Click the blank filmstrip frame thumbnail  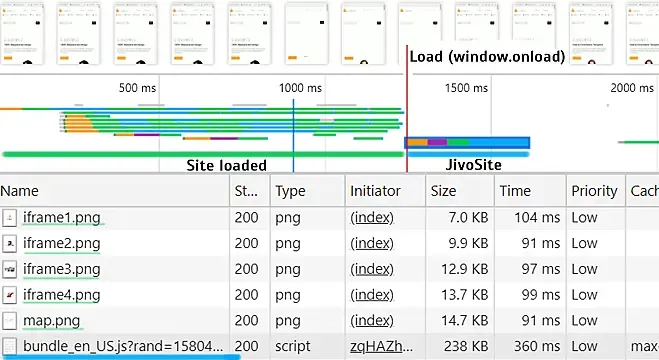pyautogui.click(x=306, y=34)
